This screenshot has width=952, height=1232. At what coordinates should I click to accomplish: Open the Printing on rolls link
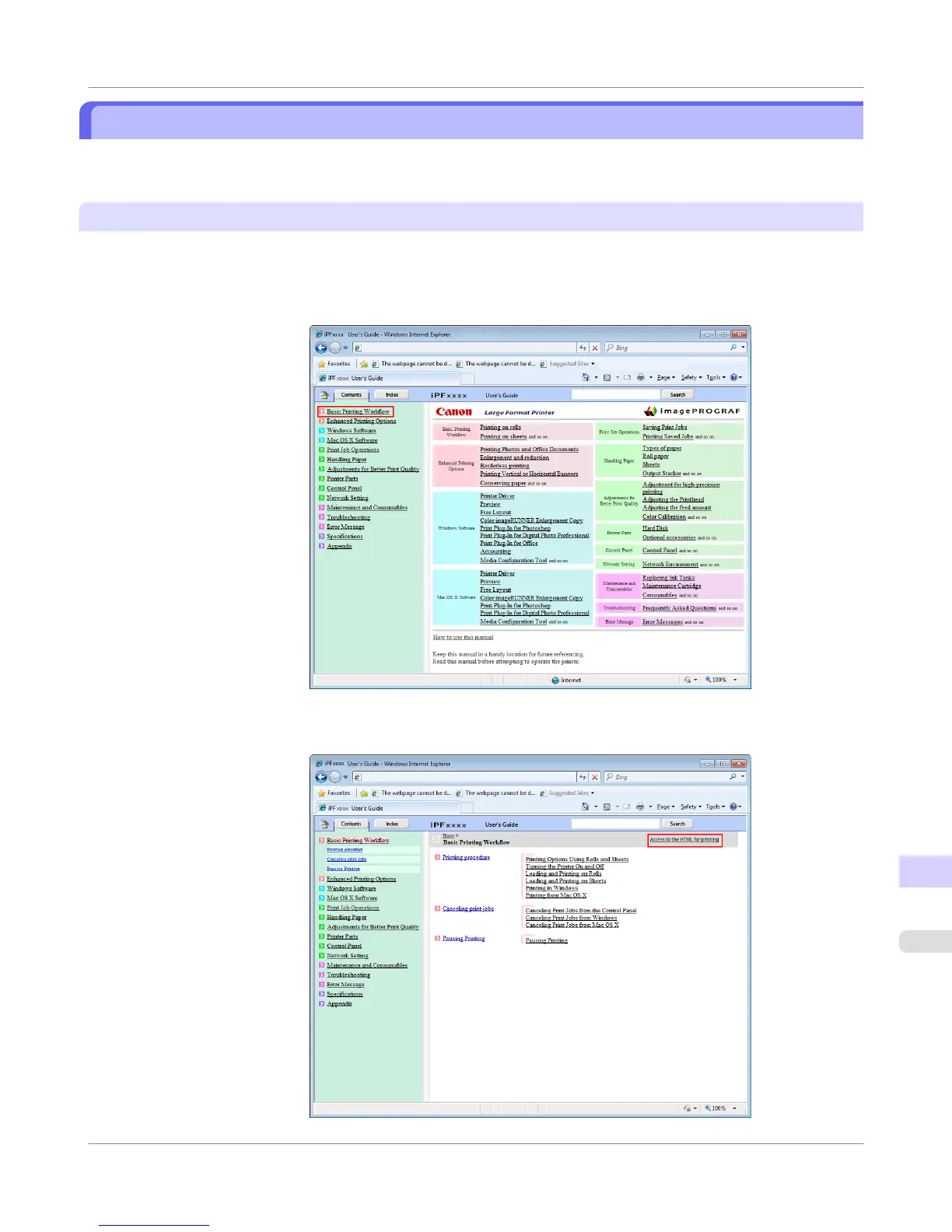pos(500,427)
